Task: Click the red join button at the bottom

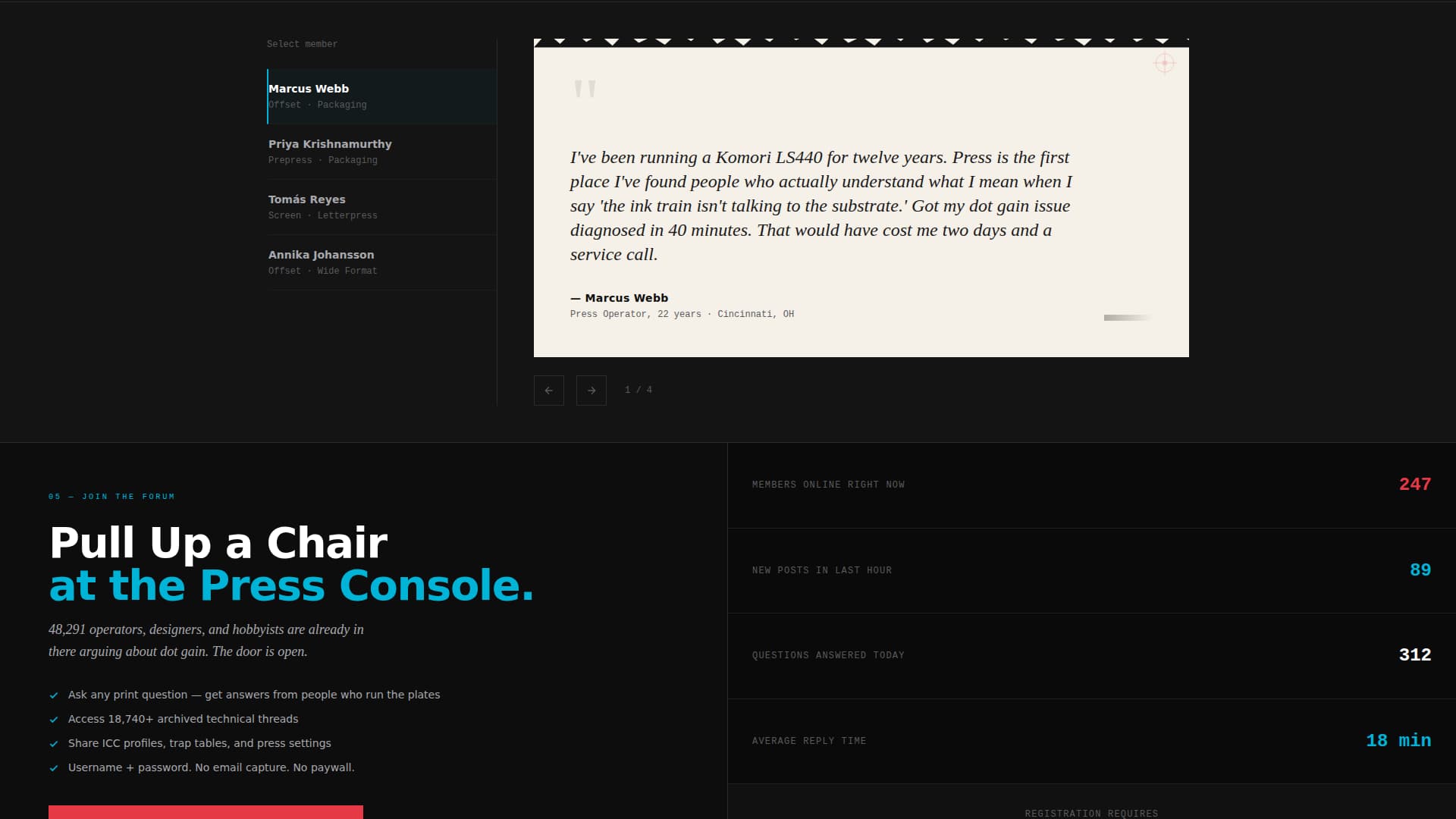Action: 206,812
